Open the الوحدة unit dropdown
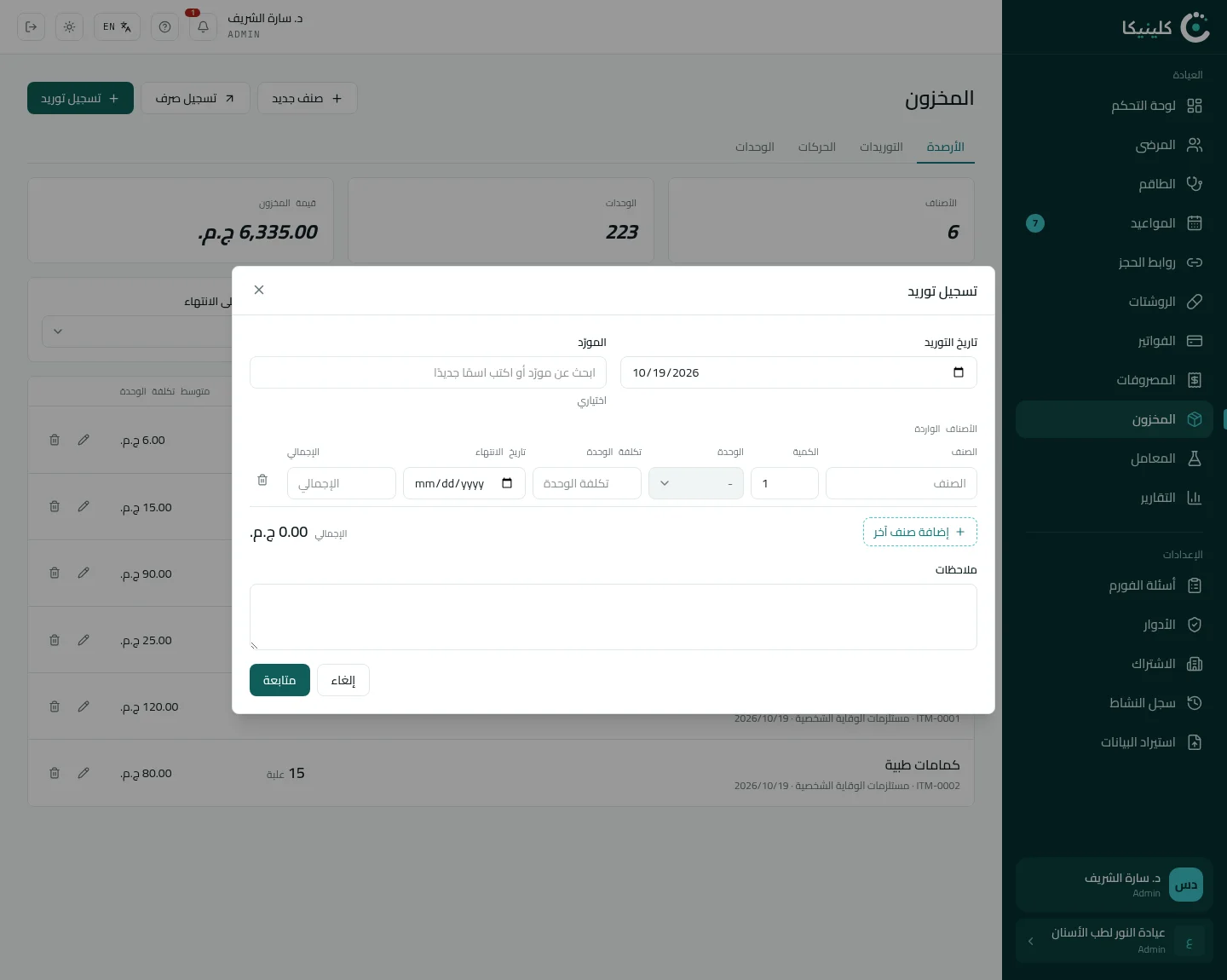The height and width of the screenshot is (980, 1227). pyautogui.click(x=696, y=483)
